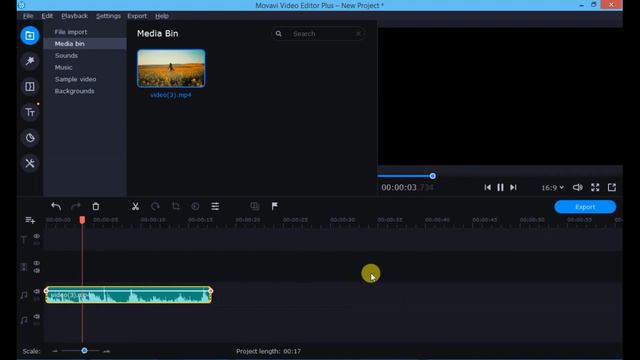The width and height of the screenshot is (640, 360).
Task: Open the Filters magic wand panel
Action: click(x=30, y=61)
